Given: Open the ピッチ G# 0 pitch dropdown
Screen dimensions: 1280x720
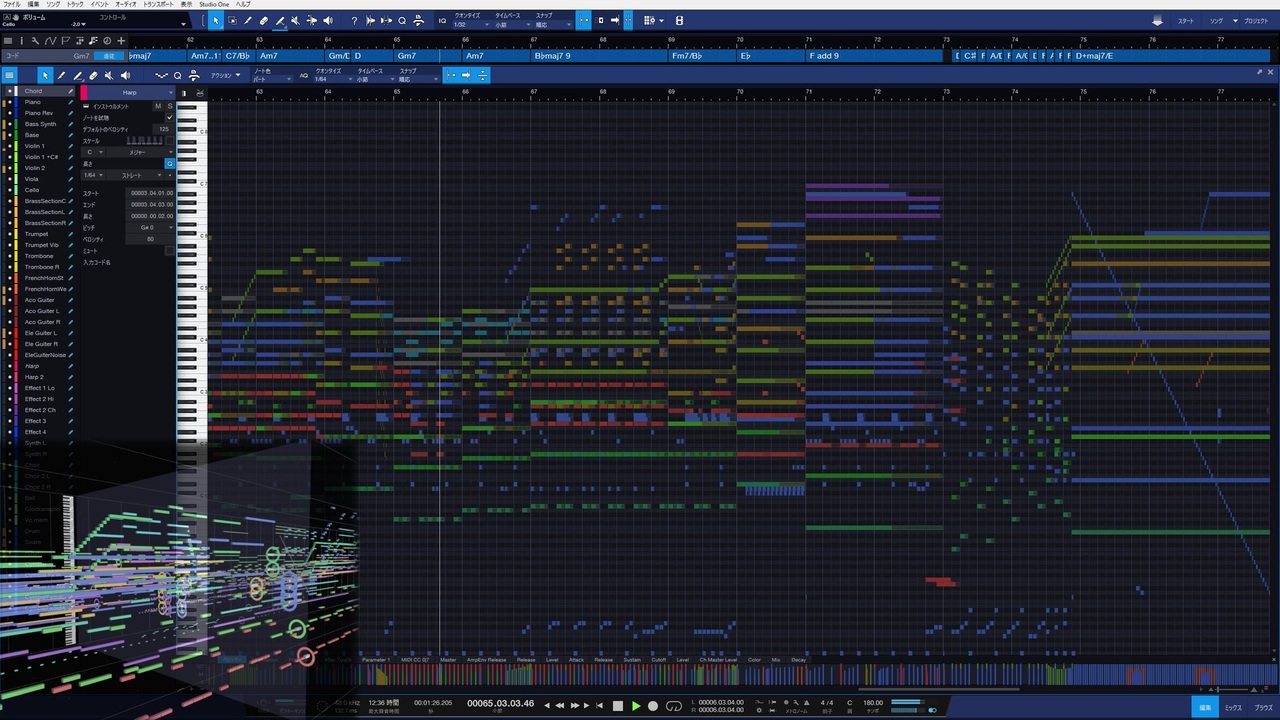Looking at the screenshot, I should point(151,227).
